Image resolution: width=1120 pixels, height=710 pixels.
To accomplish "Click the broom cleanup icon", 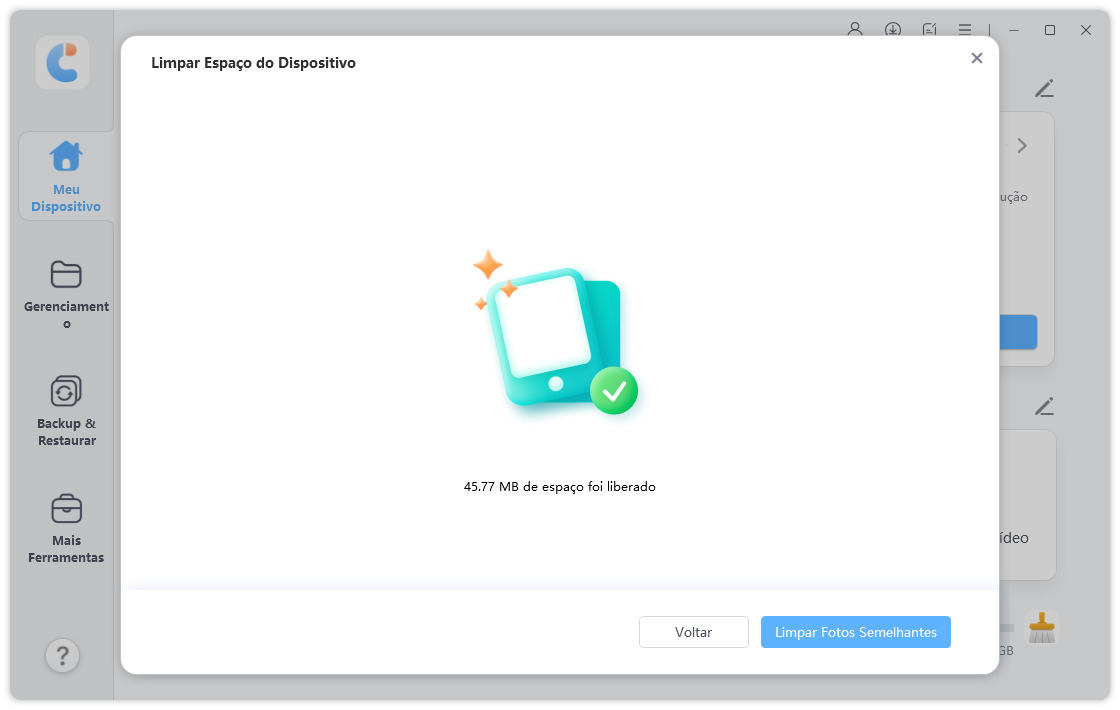I will tap(1042, 628).
